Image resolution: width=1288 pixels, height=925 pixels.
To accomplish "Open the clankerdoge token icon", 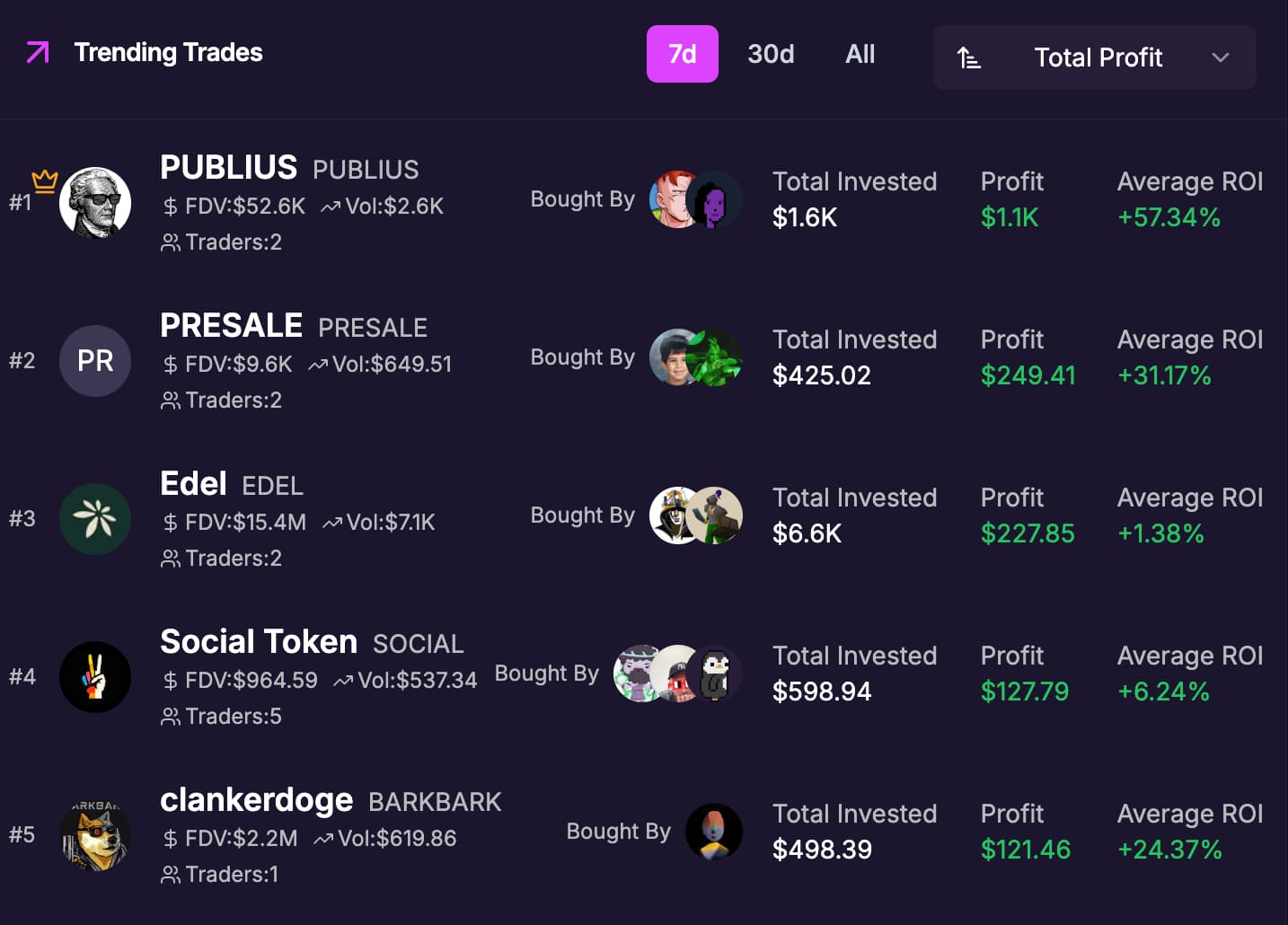I will [x=95, y=835].
